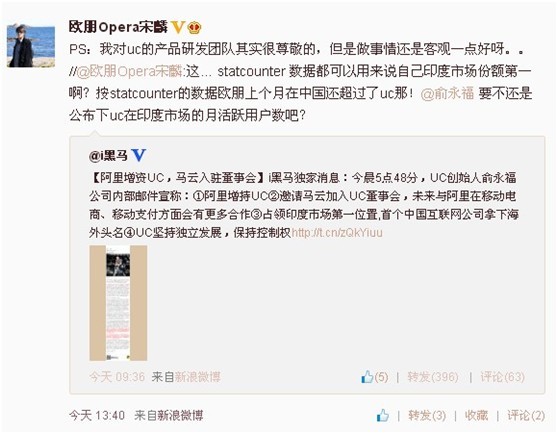Click the crown membership icon
Viewport: 558px width, 434px height.
[194, 27]
